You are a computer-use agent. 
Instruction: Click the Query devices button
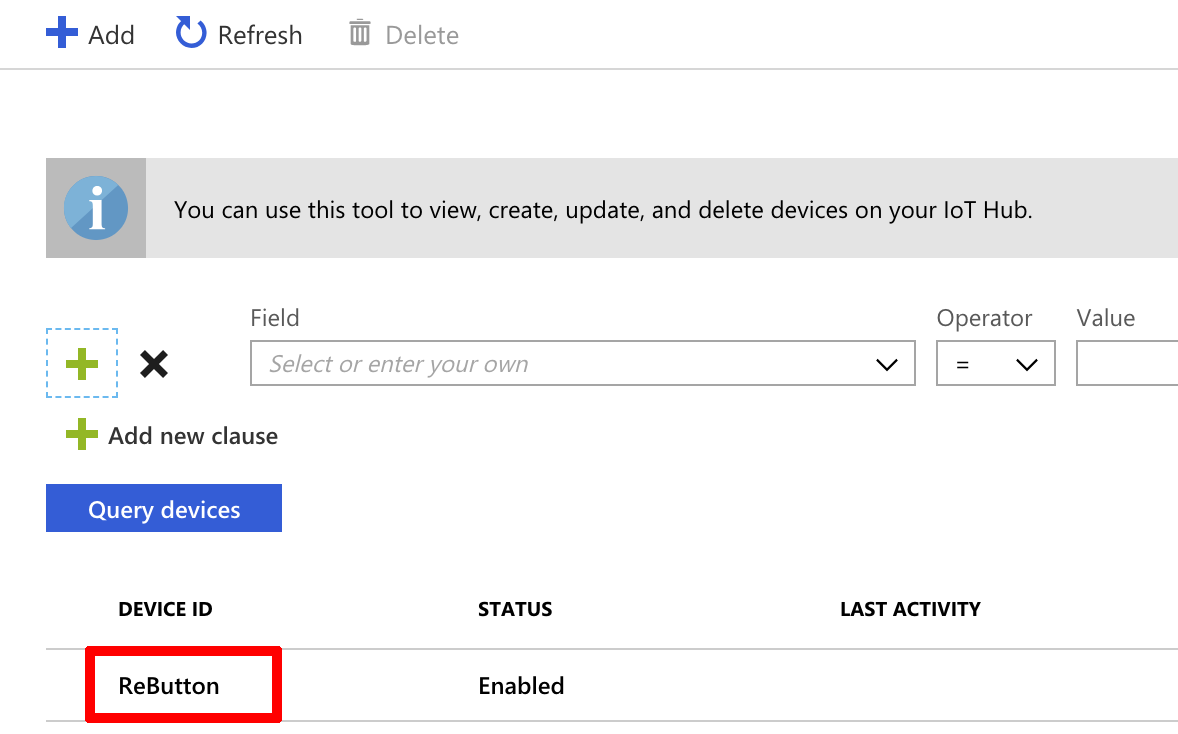point(164,509)
